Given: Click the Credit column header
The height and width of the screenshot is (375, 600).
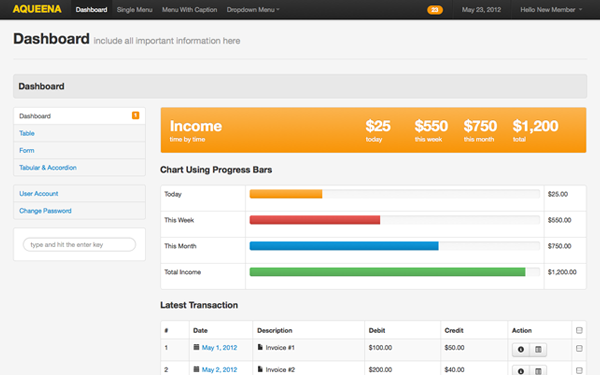Looking at the screenshot, I should pyautogui.click(x=454, y=331).
